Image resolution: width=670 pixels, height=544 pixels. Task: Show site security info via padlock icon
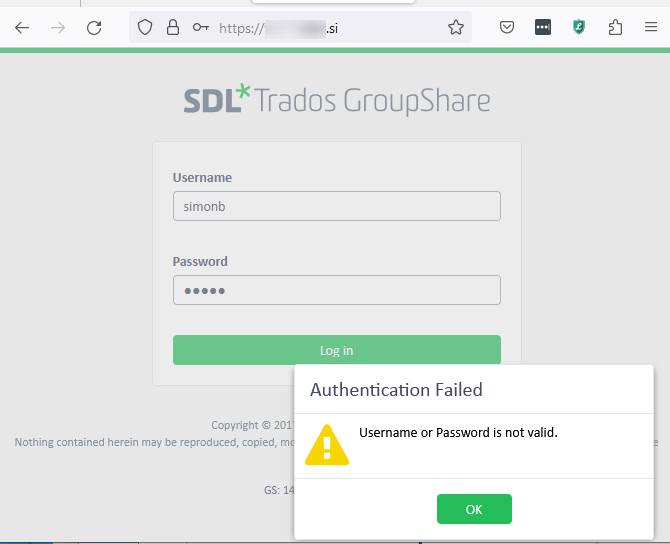point(173,28)
